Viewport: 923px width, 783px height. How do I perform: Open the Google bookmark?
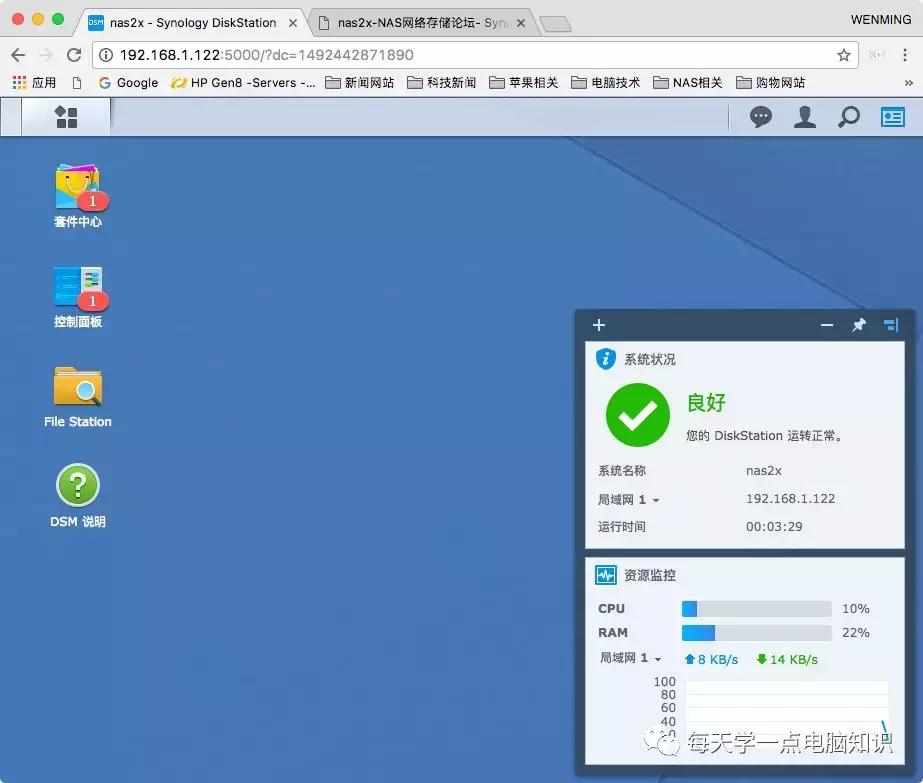[128, 83]
